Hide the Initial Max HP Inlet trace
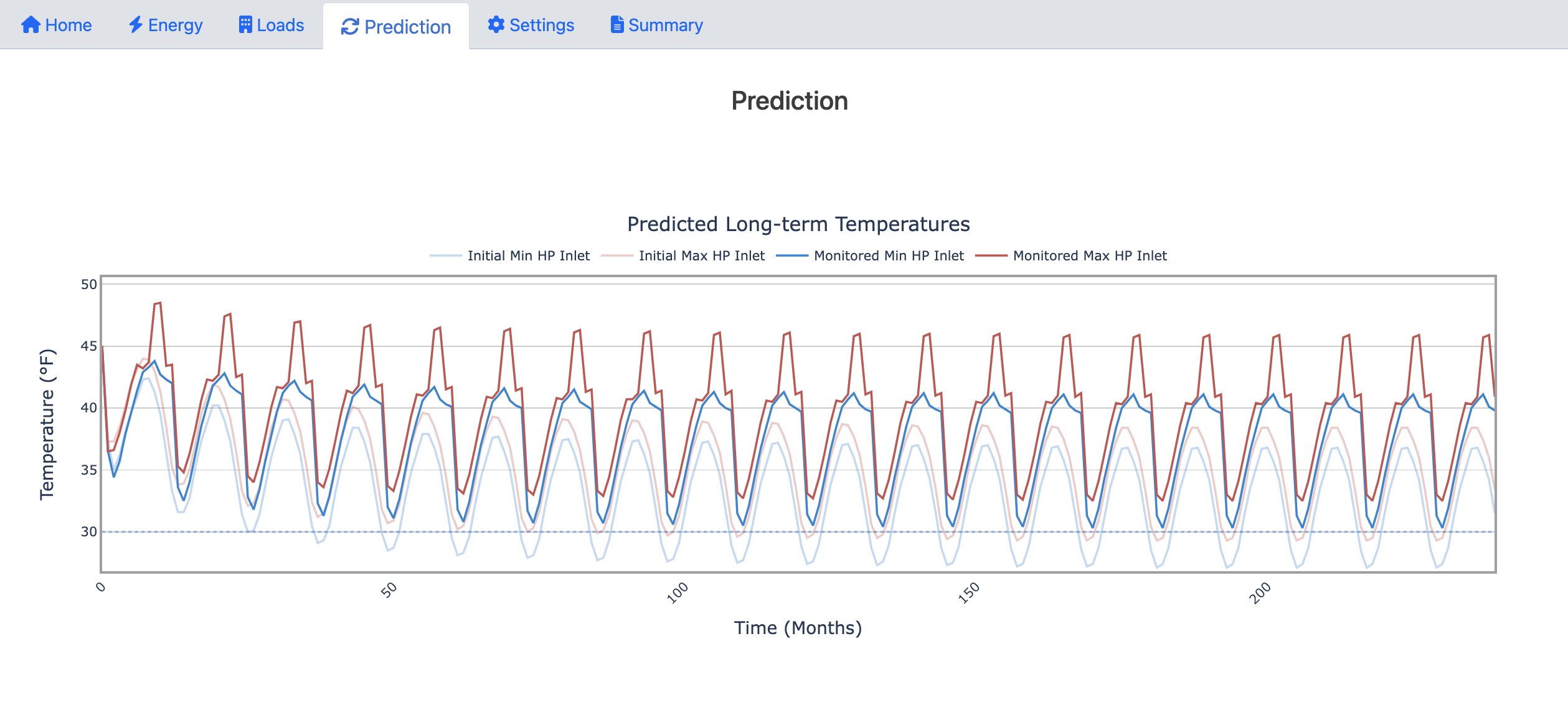Viewport: 1568px width, 702px height. [701, 256]
